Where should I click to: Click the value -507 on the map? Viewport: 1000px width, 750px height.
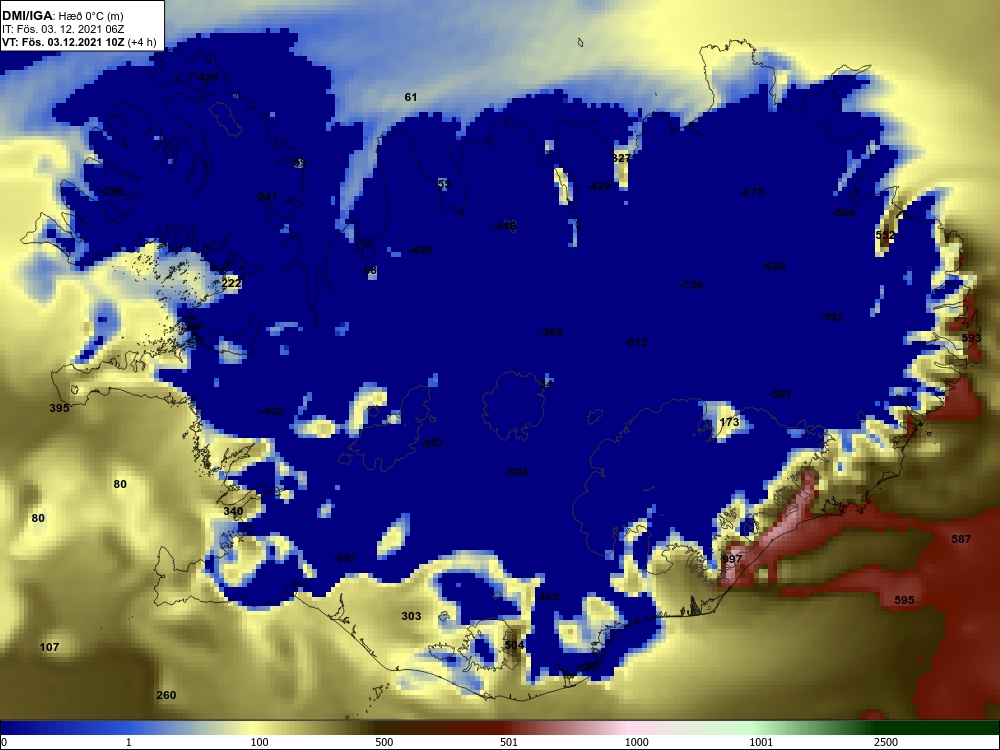click(x=780, y=394)
